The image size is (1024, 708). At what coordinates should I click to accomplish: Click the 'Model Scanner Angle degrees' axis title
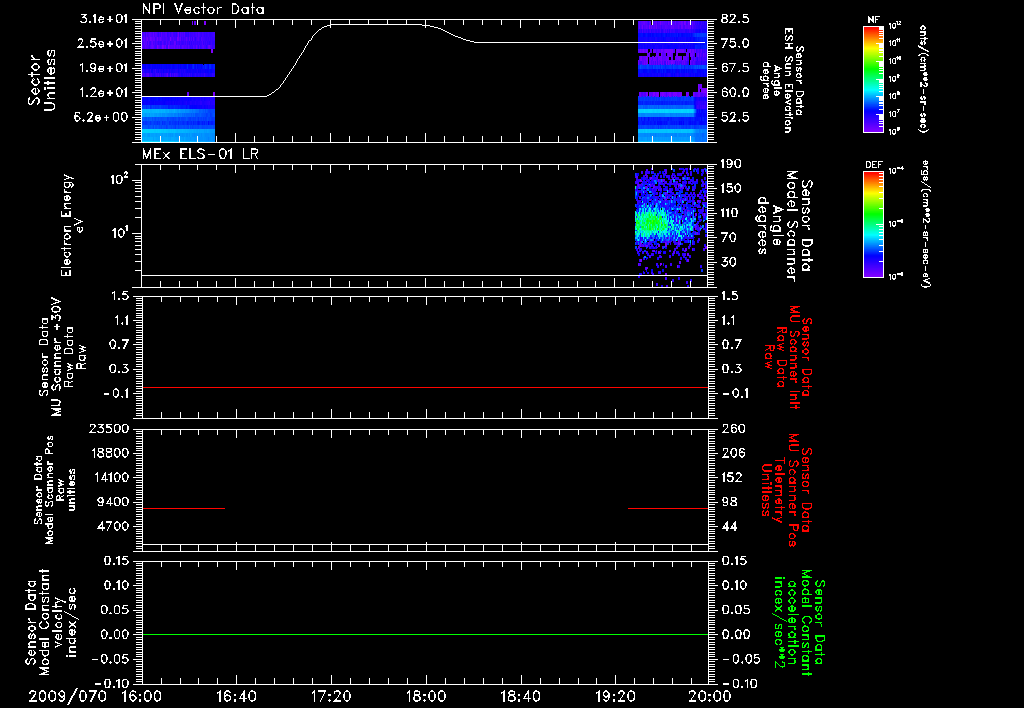coord(784,226)
